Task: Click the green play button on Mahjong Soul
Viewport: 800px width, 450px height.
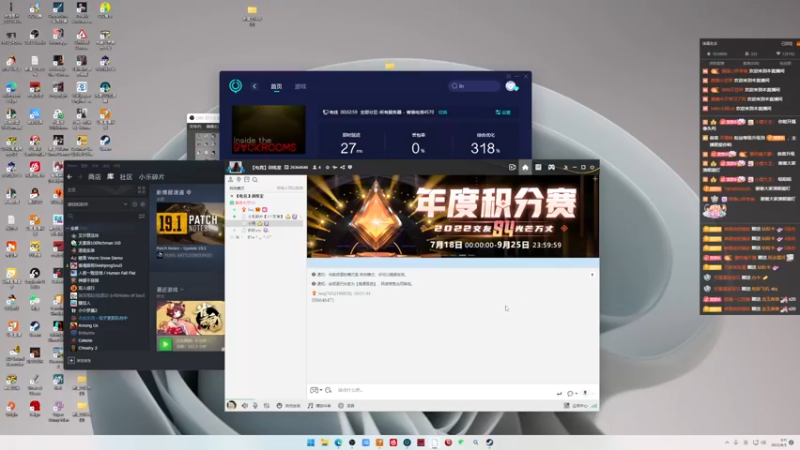Action: click(x=165, y=344)
